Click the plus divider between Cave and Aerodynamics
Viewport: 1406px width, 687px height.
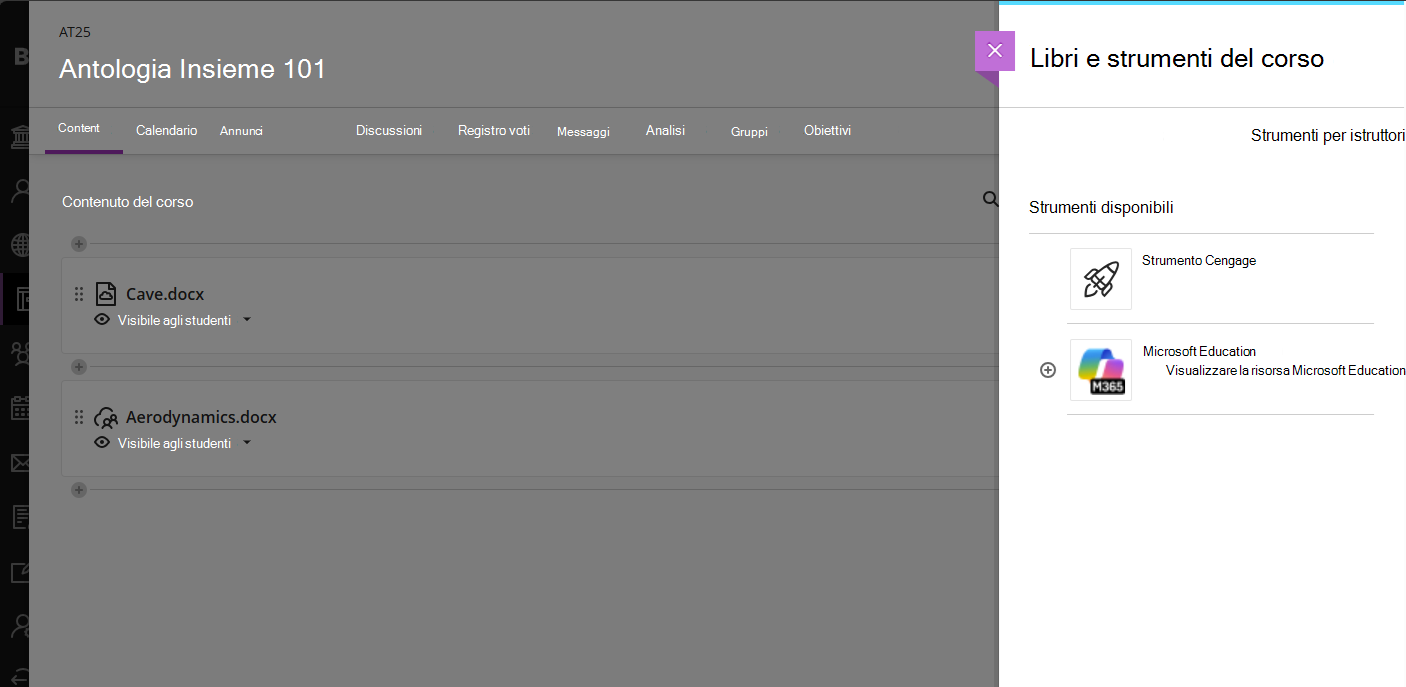click(79, 367)
